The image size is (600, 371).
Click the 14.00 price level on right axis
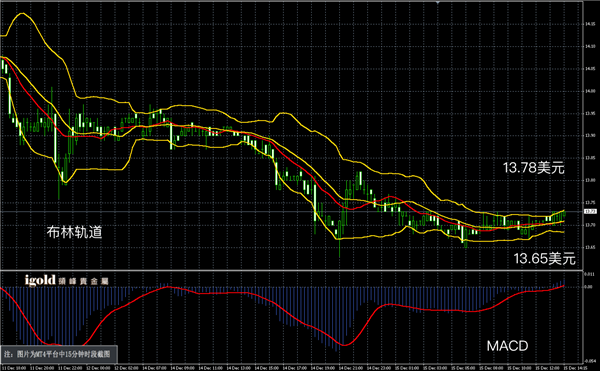(x=590, y=91)
